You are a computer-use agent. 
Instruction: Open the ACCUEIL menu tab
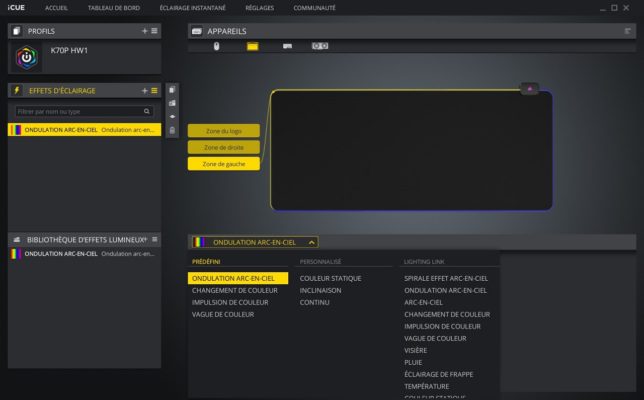click(x=56, y=8)
